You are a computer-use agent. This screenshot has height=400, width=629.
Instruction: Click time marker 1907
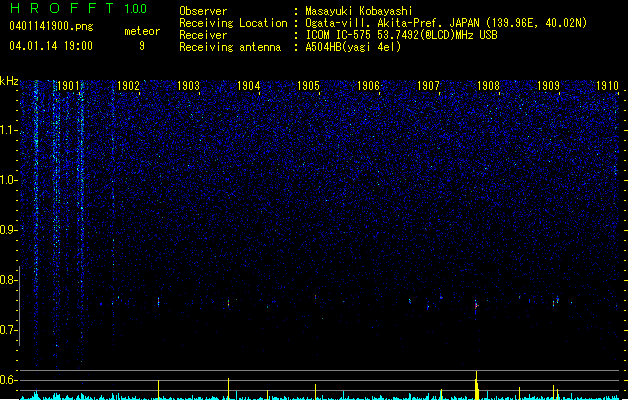tap(428, 86)
